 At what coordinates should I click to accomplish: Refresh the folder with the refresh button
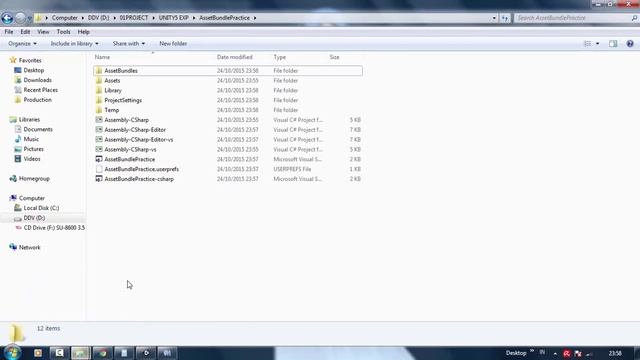pyautogui.click(x=505, y=18)
